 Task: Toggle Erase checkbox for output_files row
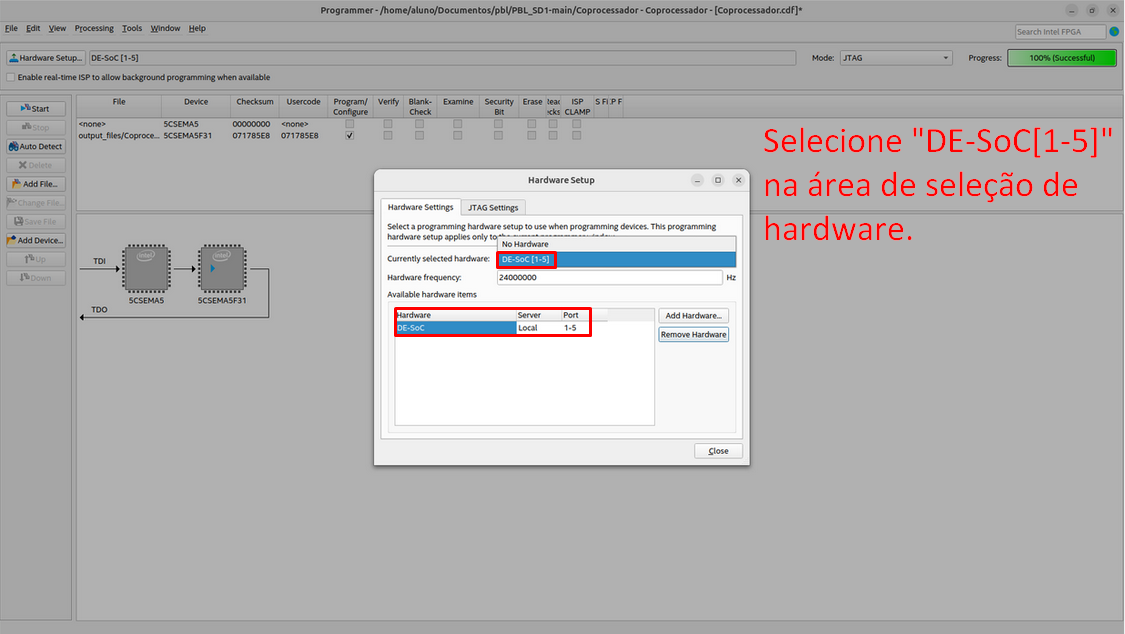point(532,136)
